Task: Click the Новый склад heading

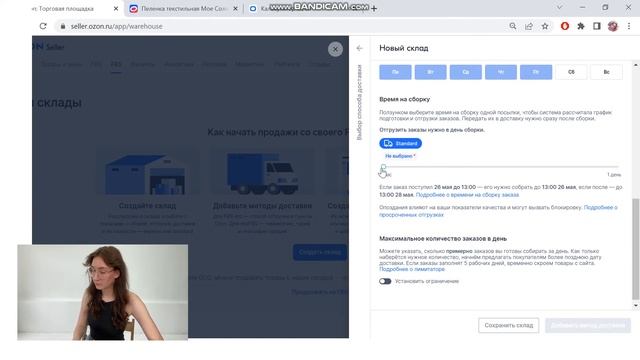Action: click(x=404, y=48)
